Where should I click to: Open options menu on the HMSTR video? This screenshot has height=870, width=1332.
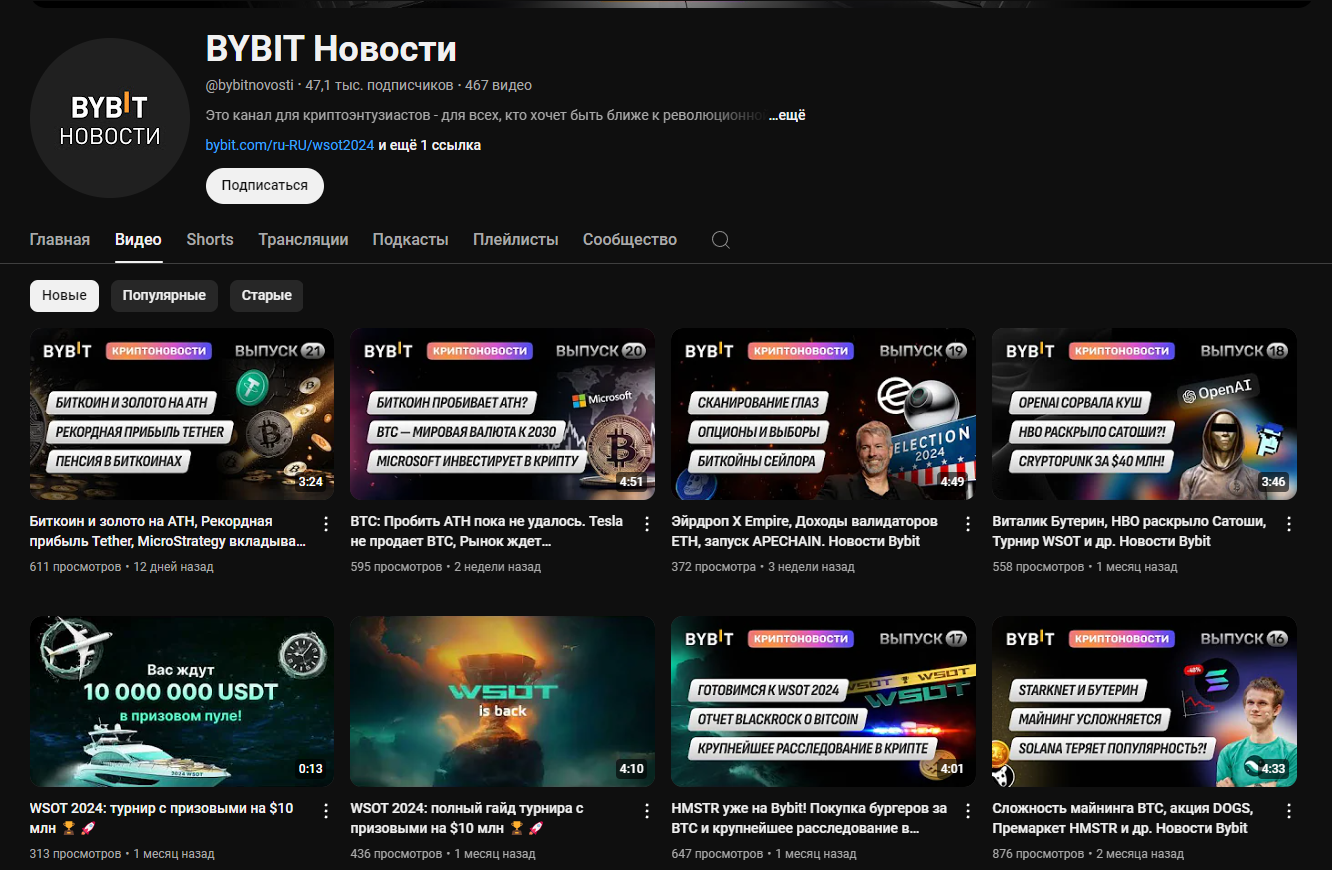point(967,810)
